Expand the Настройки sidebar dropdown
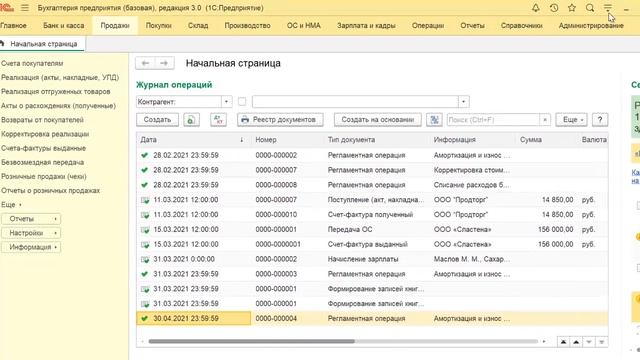Image resolution: width=640 pixels, height=360 pixels. pyautogui.click(x=31, y=233)
